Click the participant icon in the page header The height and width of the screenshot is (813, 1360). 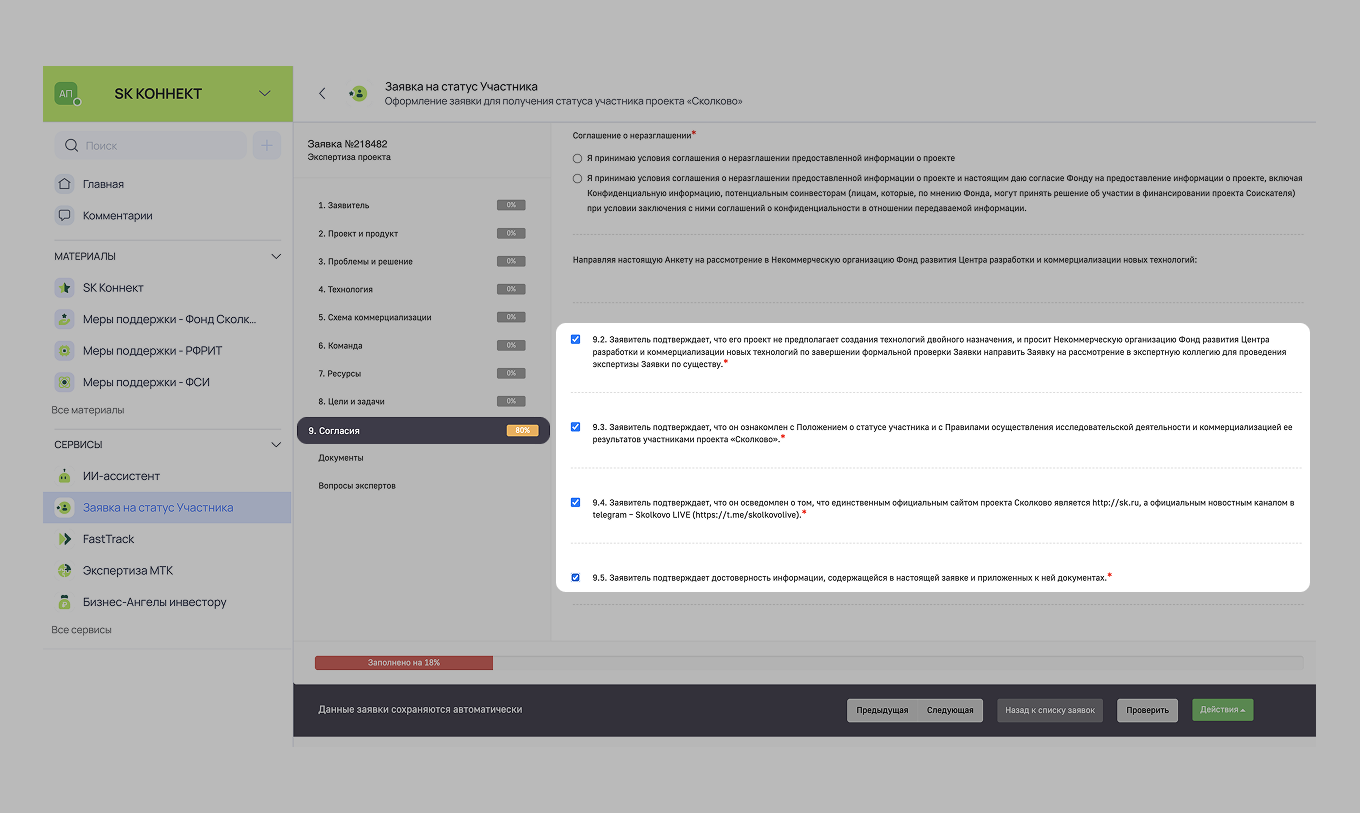tap(357, 93)
